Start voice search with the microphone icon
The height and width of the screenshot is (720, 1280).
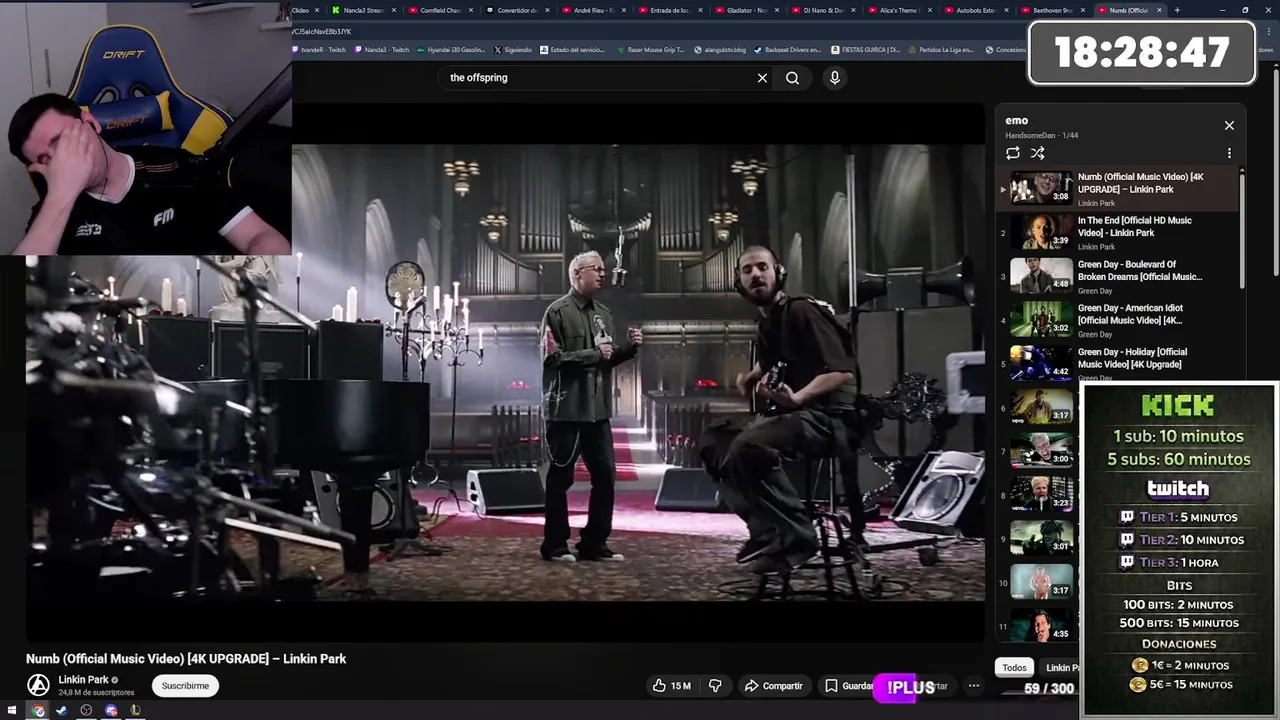point(835,78)
